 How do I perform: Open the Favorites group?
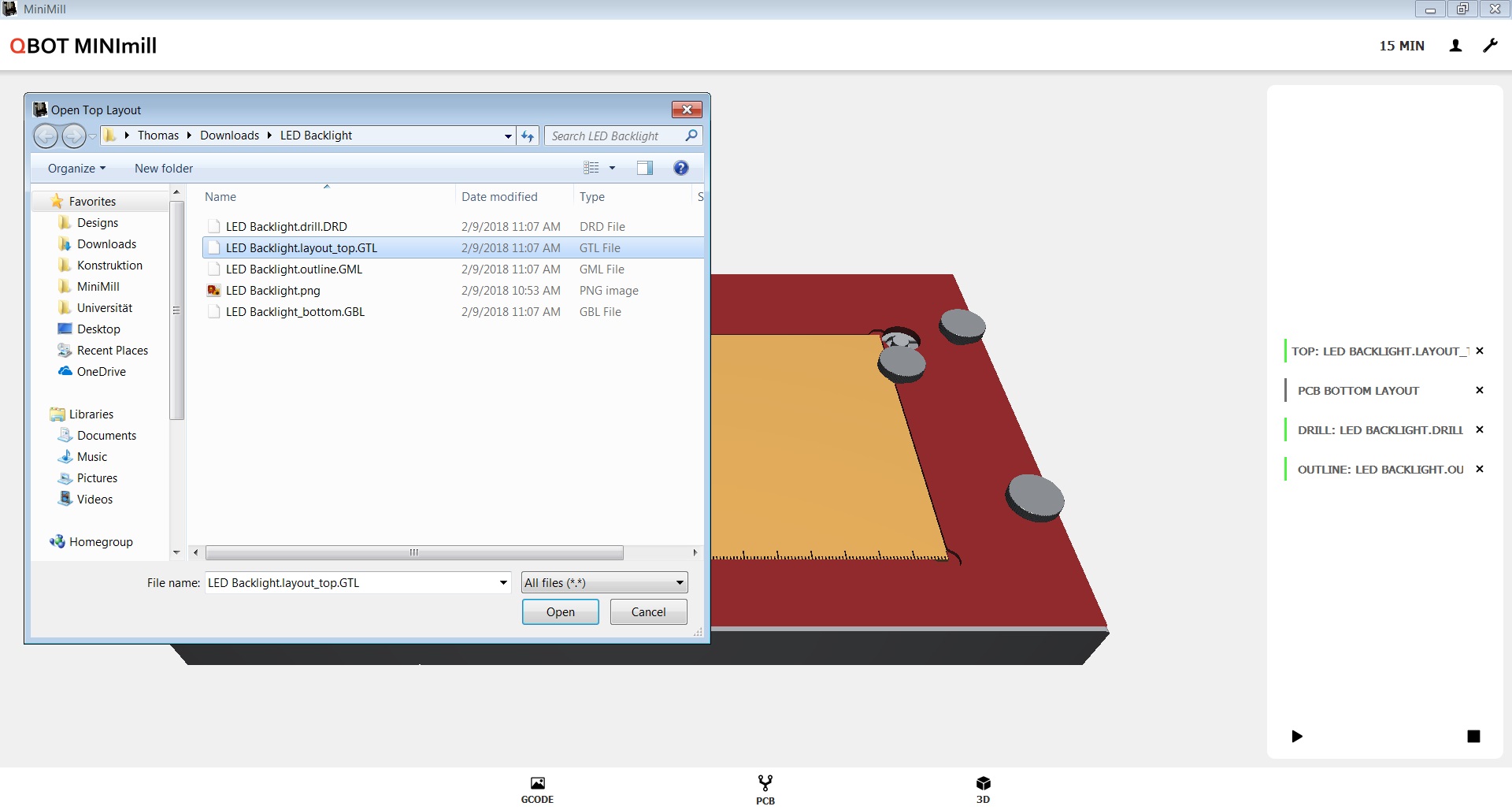92,202
